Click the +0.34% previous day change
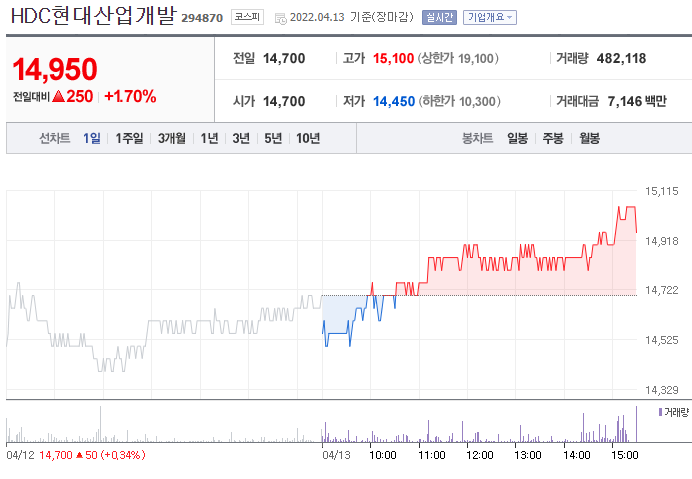The image size is (692, 479). [x=123, y=455]
